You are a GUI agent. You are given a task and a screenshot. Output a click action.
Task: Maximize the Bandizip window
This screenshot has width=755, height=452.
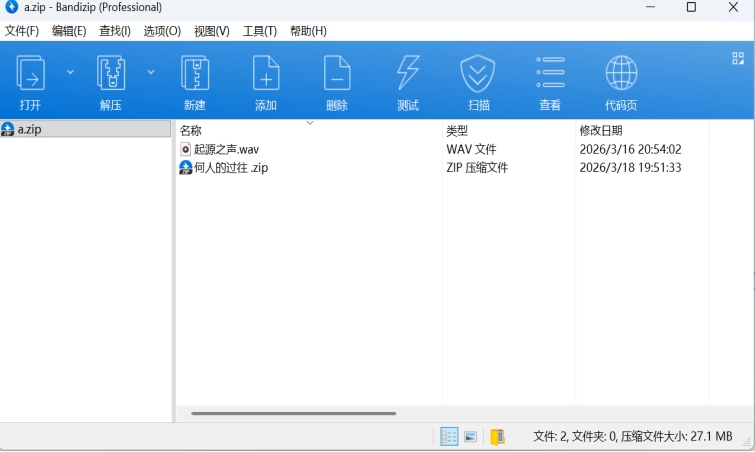[x=691, y=7]
